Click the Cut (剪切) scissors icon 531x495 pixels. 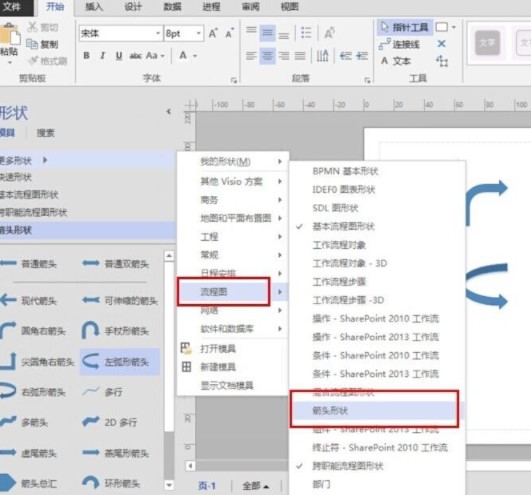click(x=33, y=27)
